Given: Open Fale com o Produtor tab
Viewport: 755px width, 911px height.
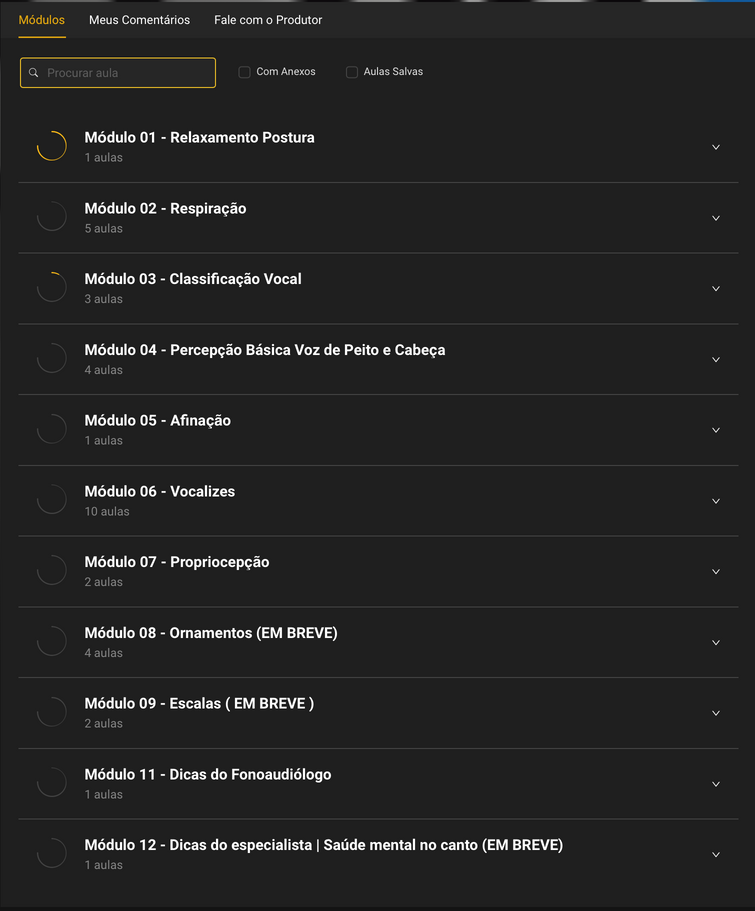Looking at the screenshot, I should click(268, 20).
